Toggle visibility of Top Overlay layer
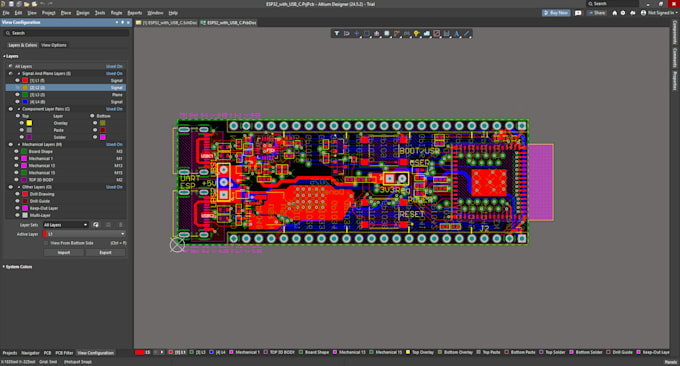 22,123
